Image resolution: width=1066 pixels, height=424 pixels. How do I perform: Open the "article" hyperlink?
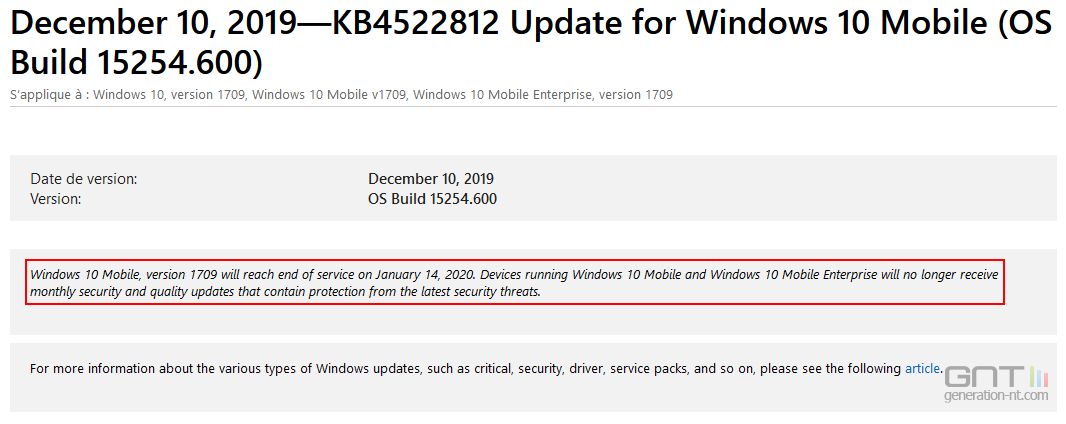[x=923, y=369]
